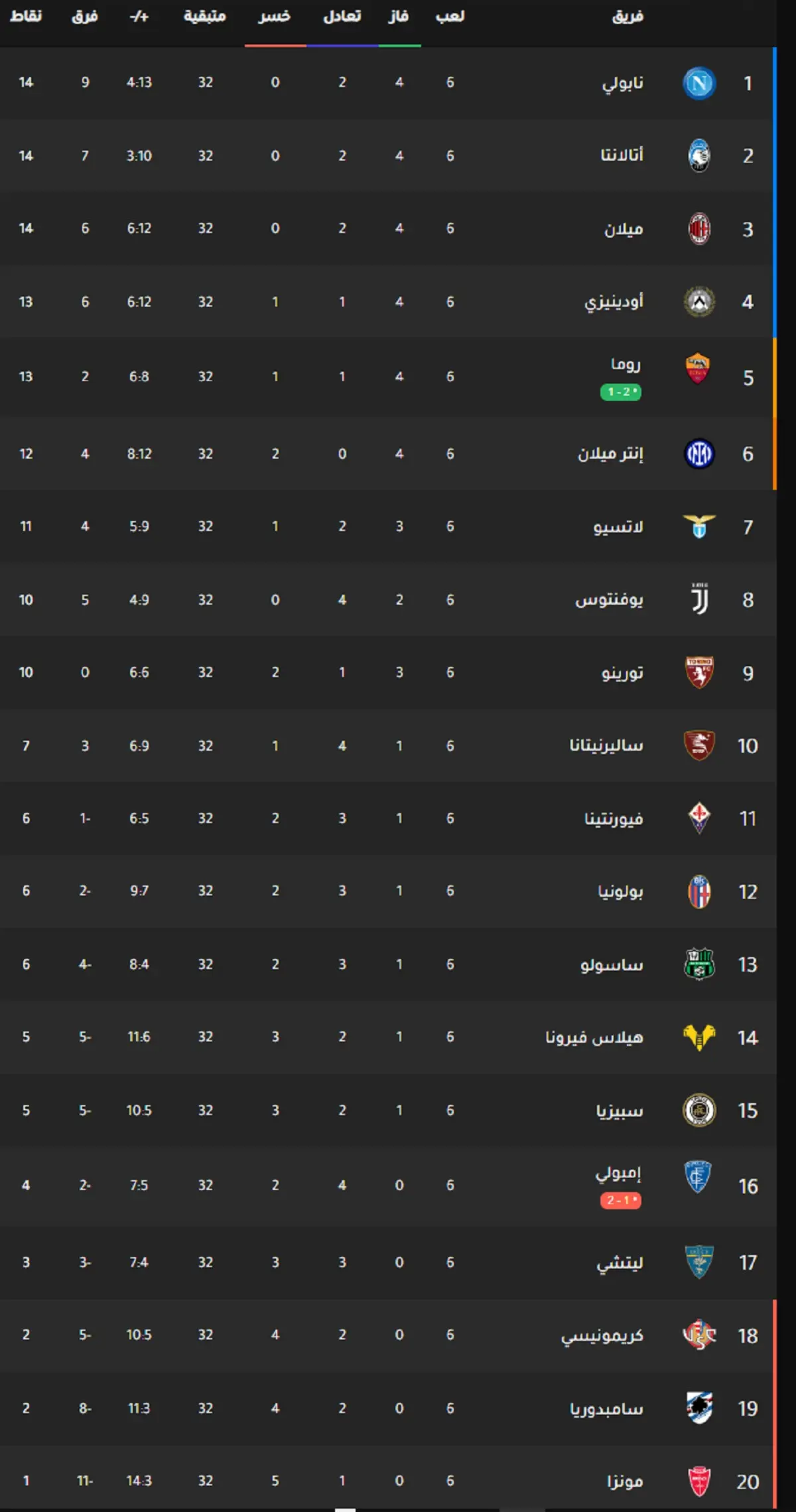Click the Sampdoria club badge
Screen dimensions: 796x1512
(699, 1408)
